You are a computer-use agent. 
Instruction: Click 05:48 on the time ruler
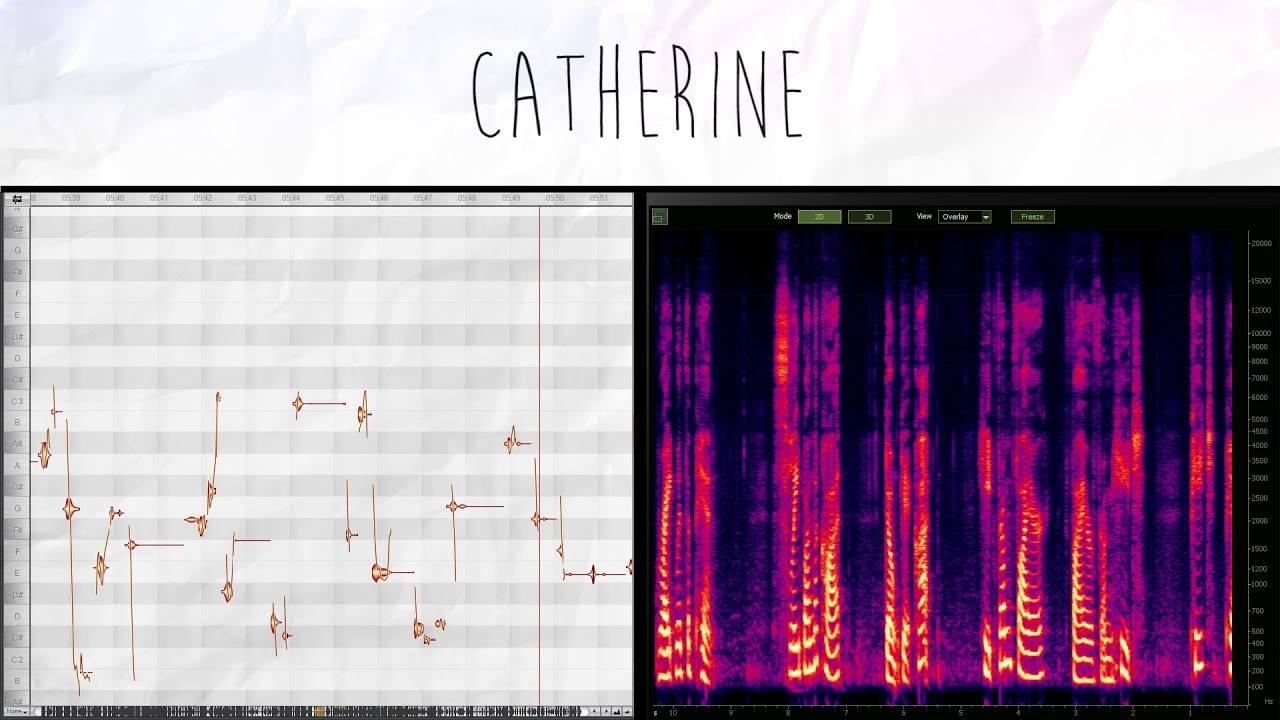(x=467, y=198)
